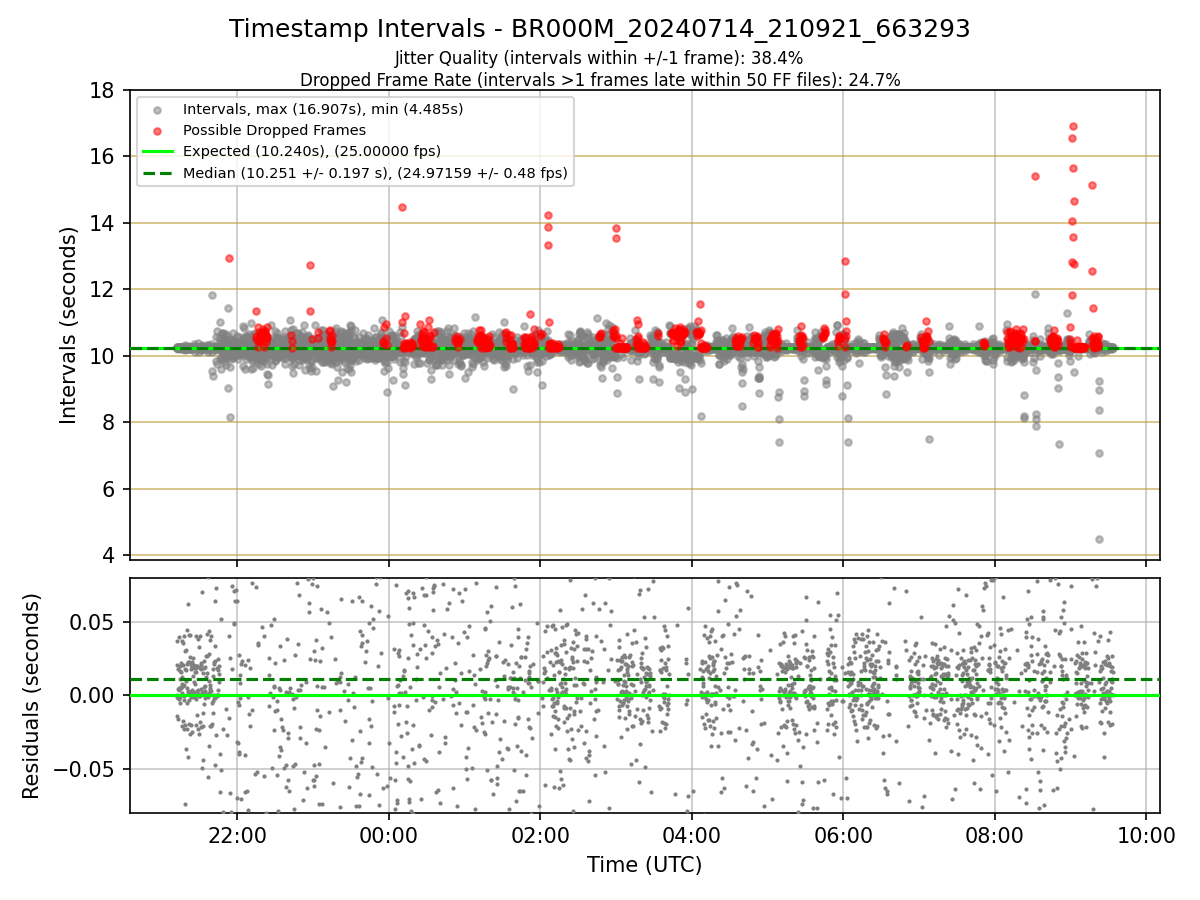Screen dimensions: 1200x900
Task: Click the red dropped-frame point near 13s before 22:00
Action: 229,258
